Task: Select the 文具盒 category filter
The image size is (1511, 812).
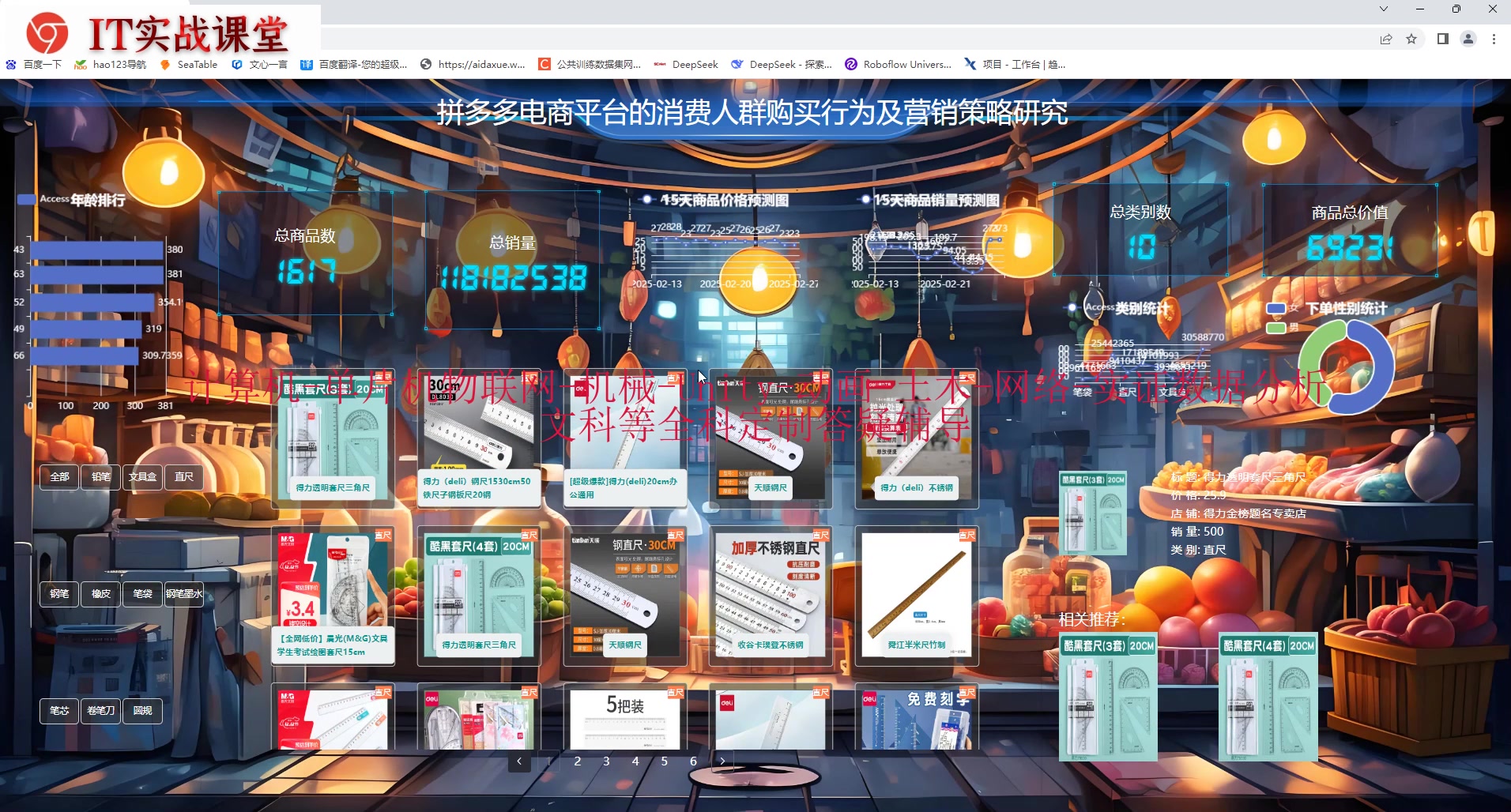Action: pos(143,477)
